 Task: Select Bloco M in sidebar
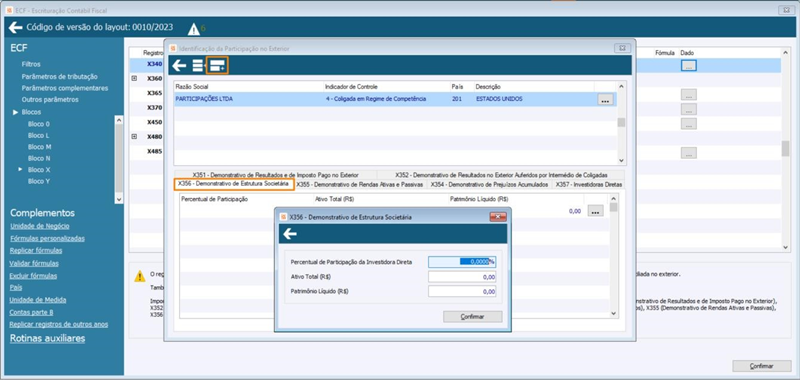point(39,146)
